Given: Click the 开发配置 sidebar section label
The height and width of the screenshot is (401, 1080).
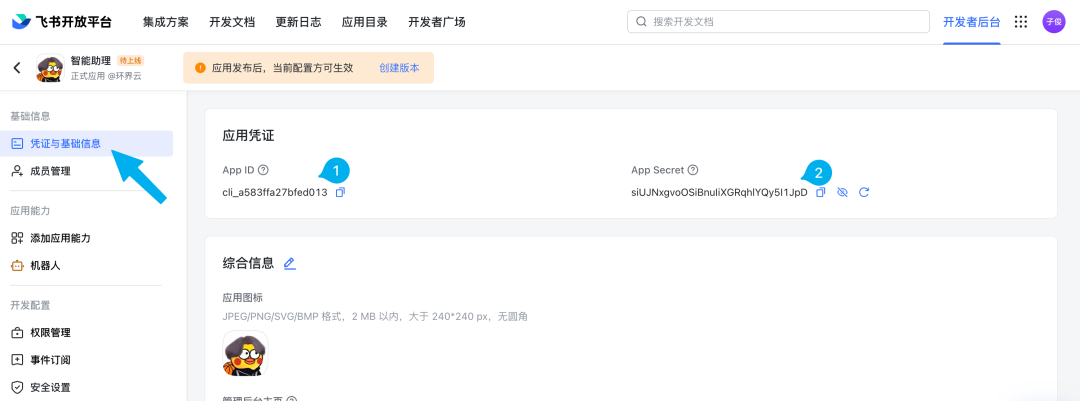Looking at the screenshot, I should coord(30,305).
